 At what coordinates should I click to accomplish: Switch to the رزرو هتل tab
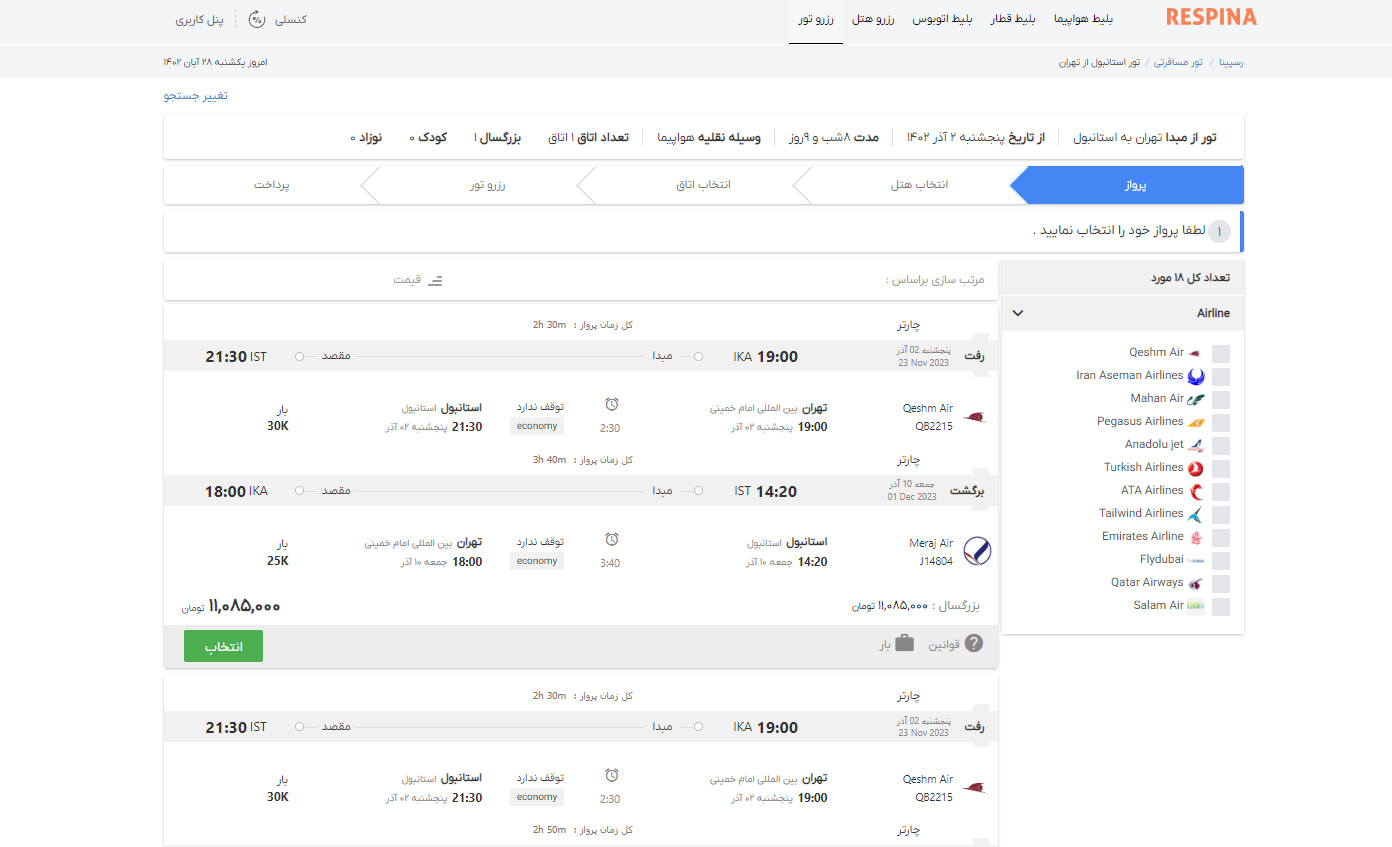tap(875, 18)
